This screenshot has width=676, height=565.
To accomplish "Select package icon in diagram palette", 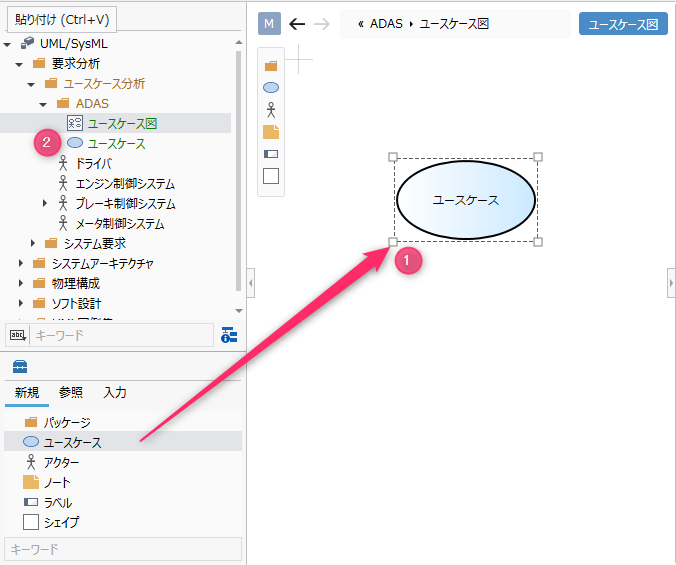I will pyautogui.click(x=271, y=66).
